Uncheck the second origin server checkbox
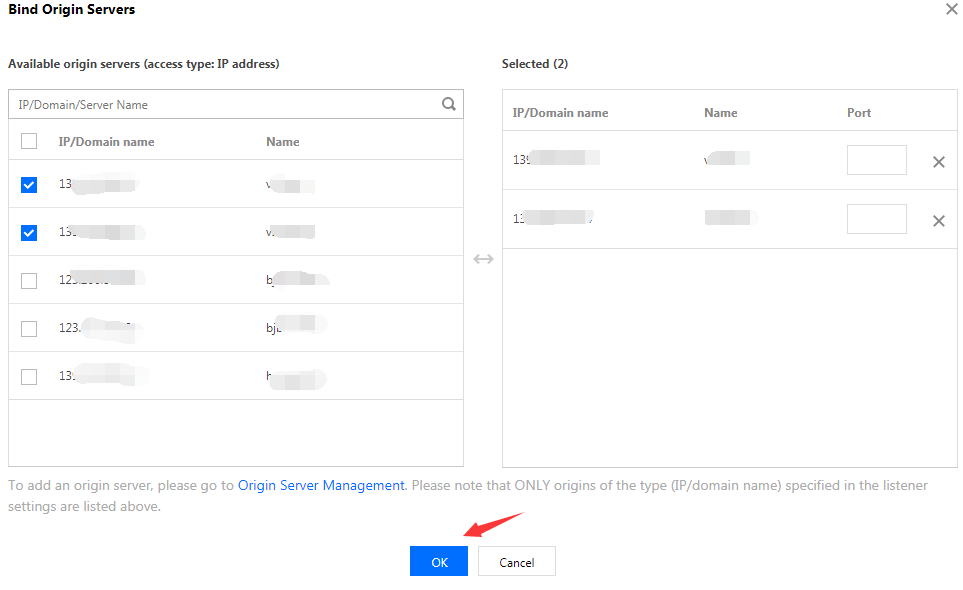963x590 pixels. (x=29, y=233)
